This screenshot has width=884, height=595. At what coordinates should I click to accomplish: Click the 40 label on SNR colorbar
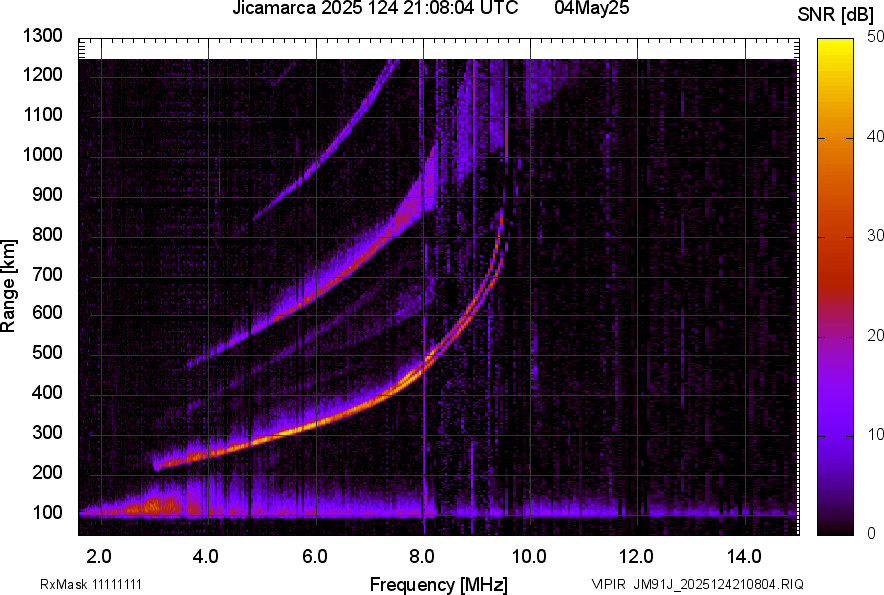[x=875, y=136]
